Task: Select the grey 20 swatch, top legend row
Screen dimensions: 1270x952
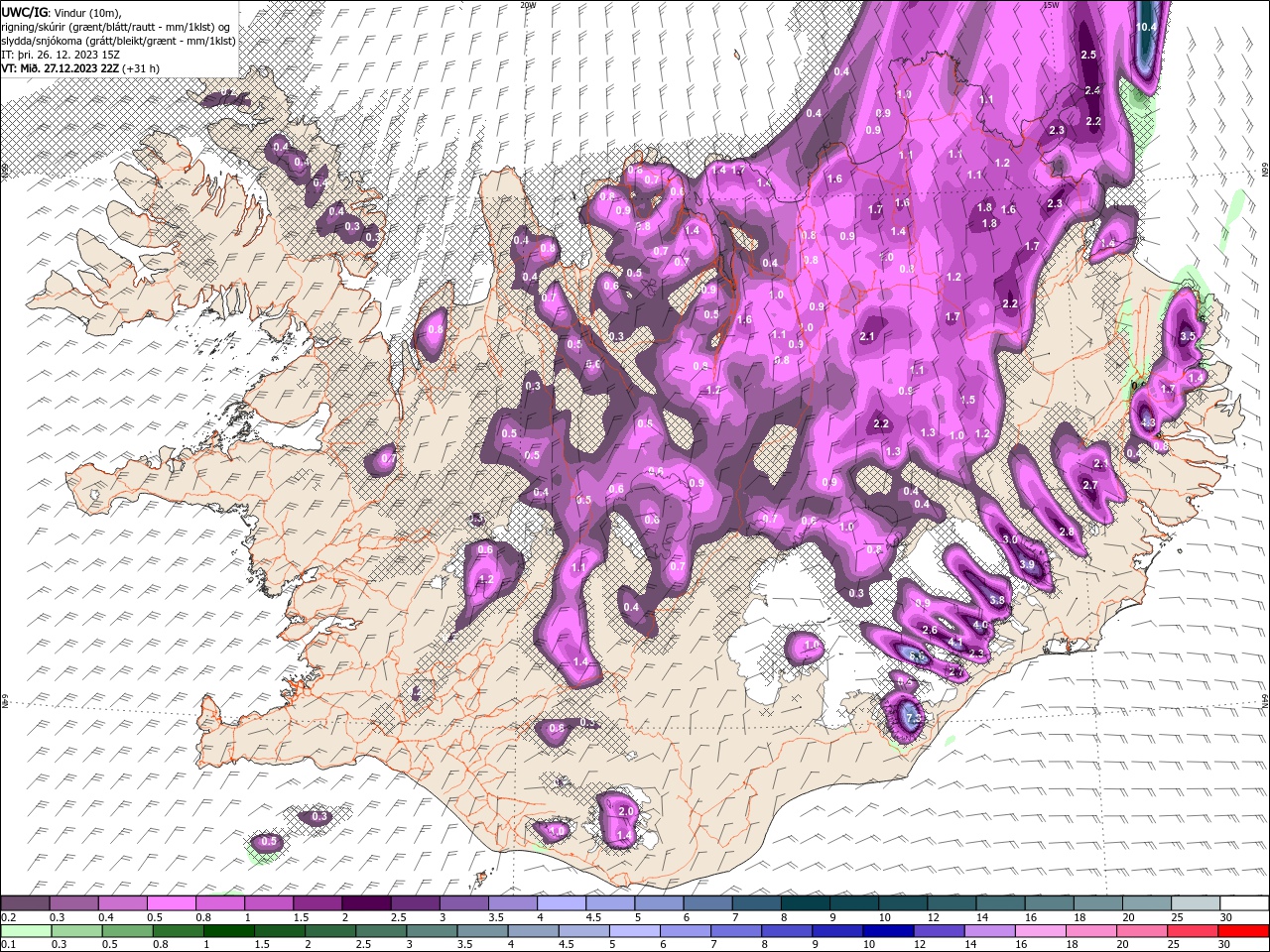Action: [x=1147, y=903]
